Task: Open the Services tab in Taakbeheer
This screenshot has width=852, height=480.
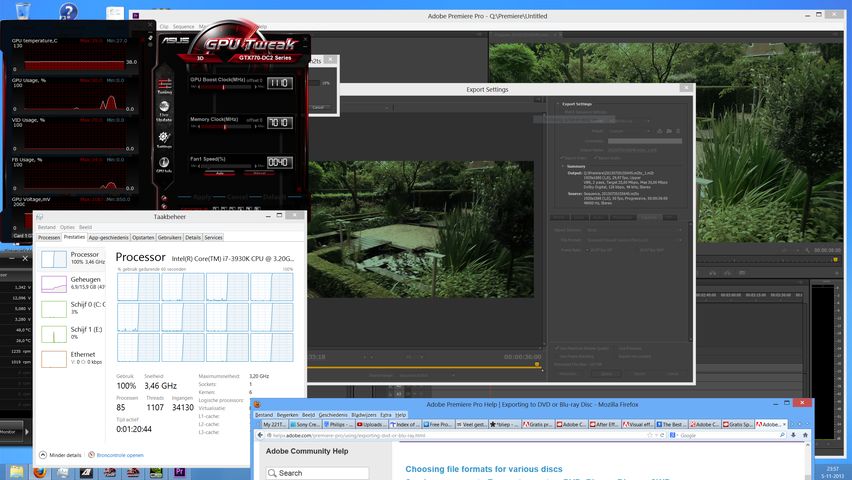Action: [214, 238]
